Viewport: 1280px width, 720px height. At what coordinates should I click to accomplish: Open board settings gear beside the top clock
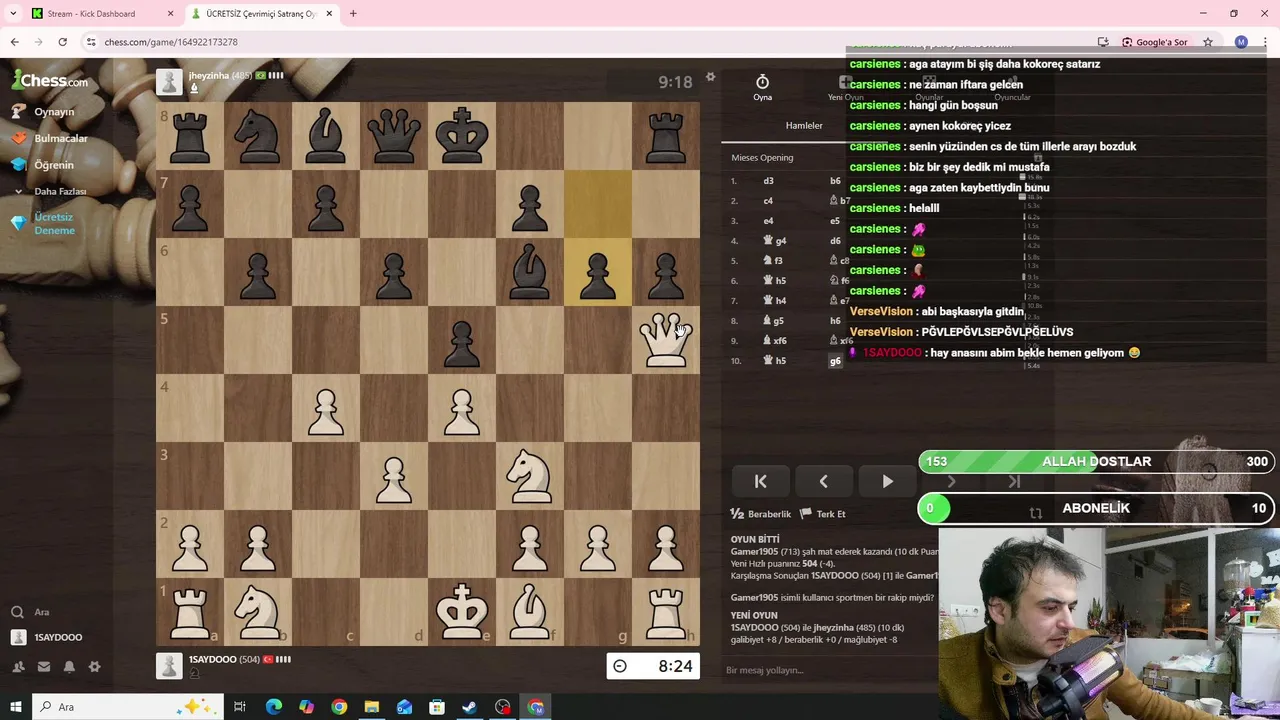pos(710,77)
